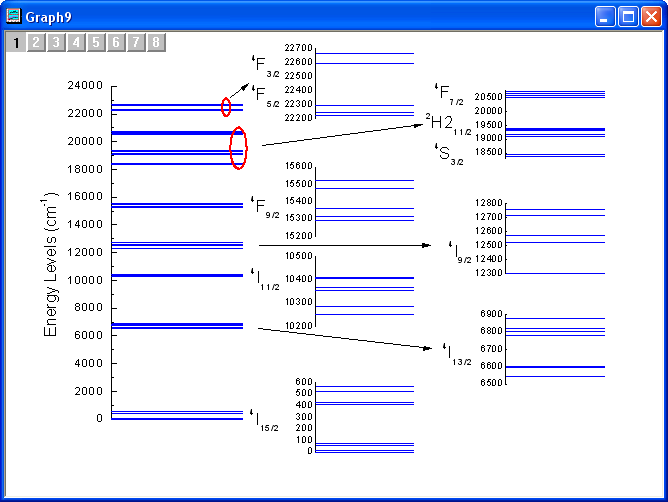
Task: Activate the layer 5 icon
Action: 96,42
